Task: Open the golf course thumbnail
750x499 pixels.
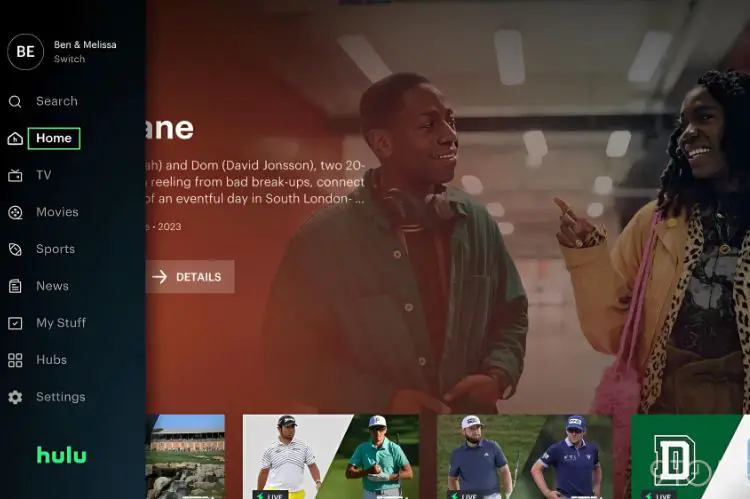Action: pos(185,456)
